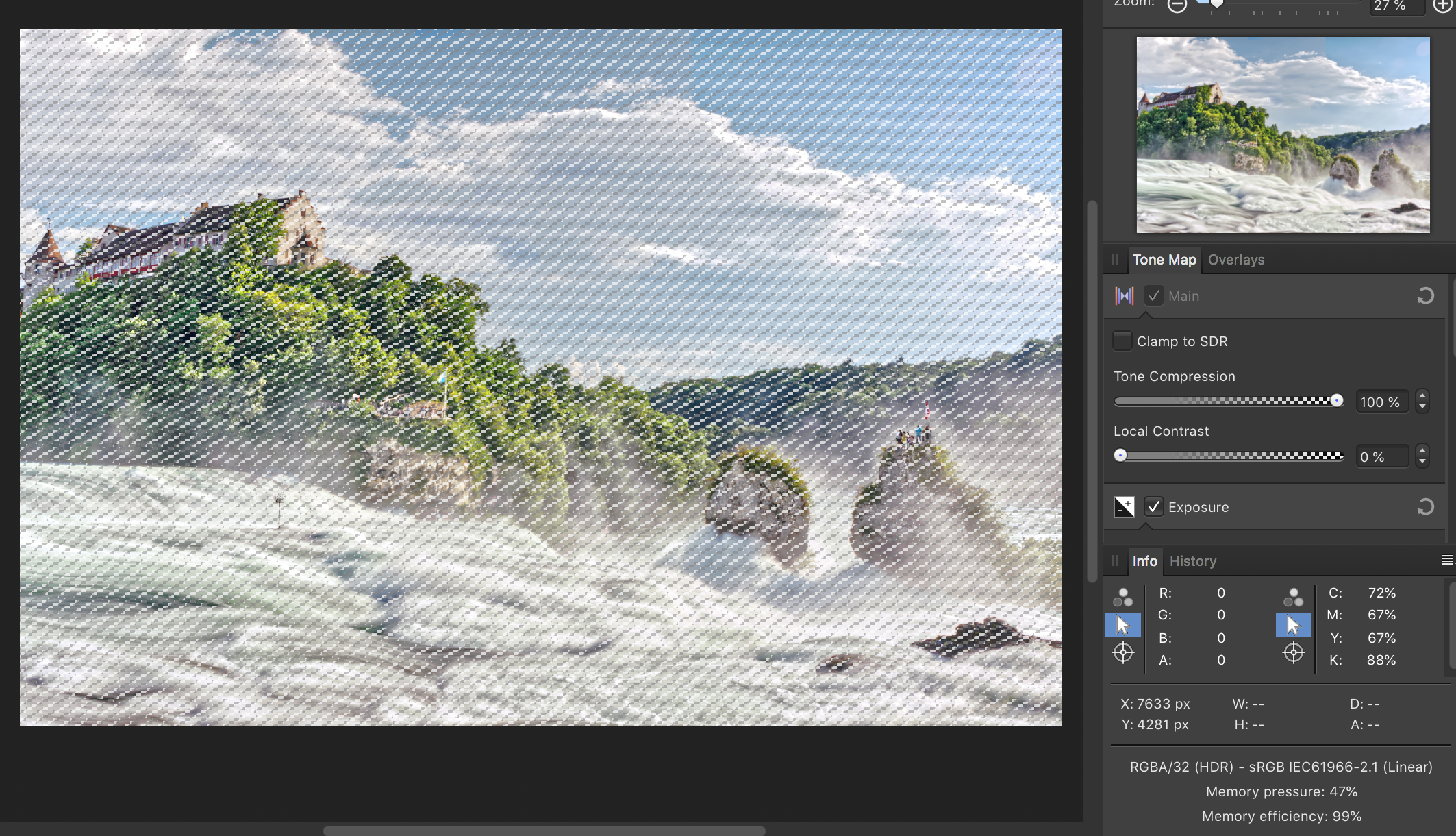
Task: Click the Info panel grip handle
Action: click(x=1115, y=561)
